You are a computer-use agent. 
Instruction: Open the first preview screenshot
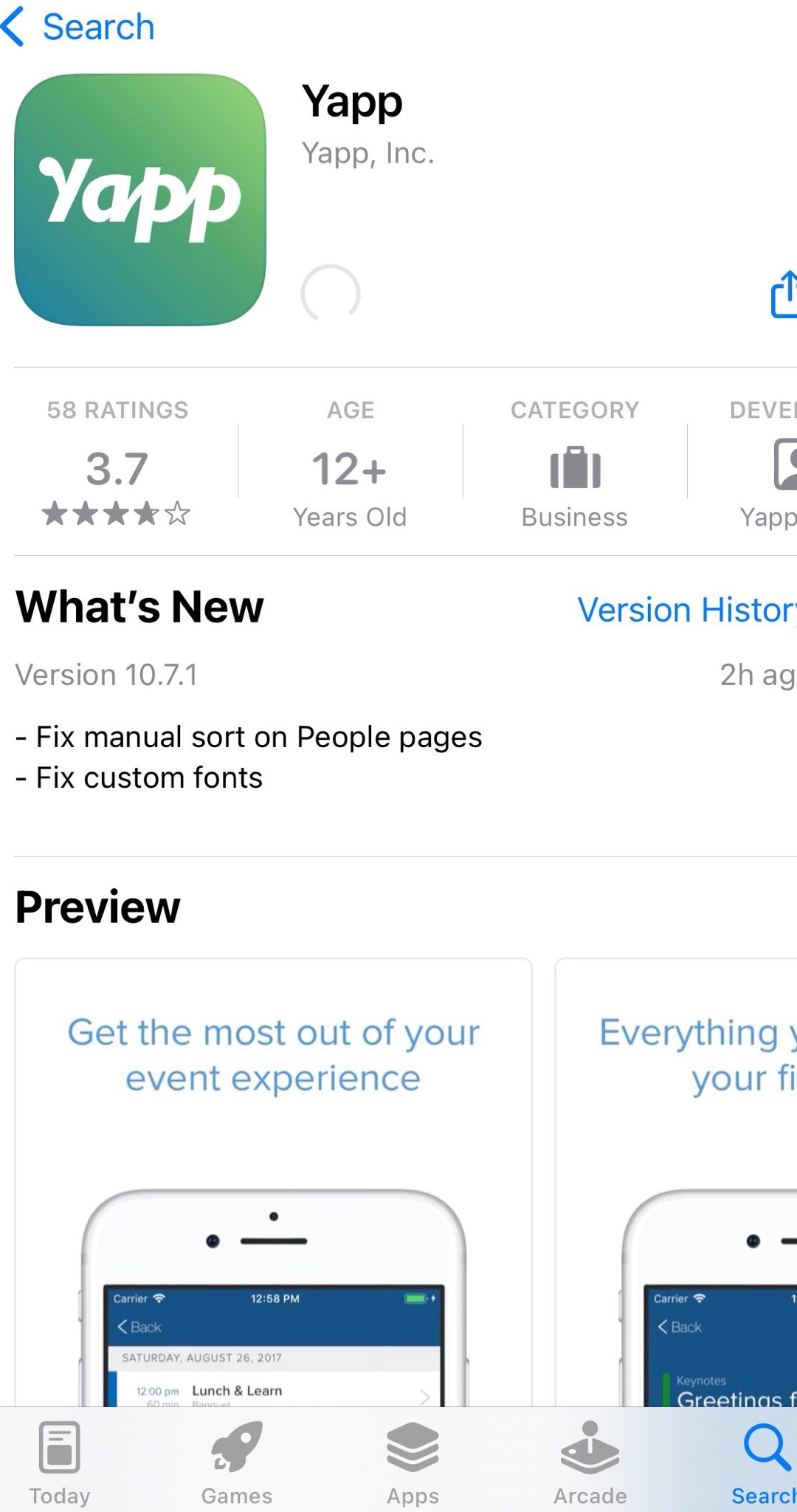pyautogui.click(x=273, y=1183)
